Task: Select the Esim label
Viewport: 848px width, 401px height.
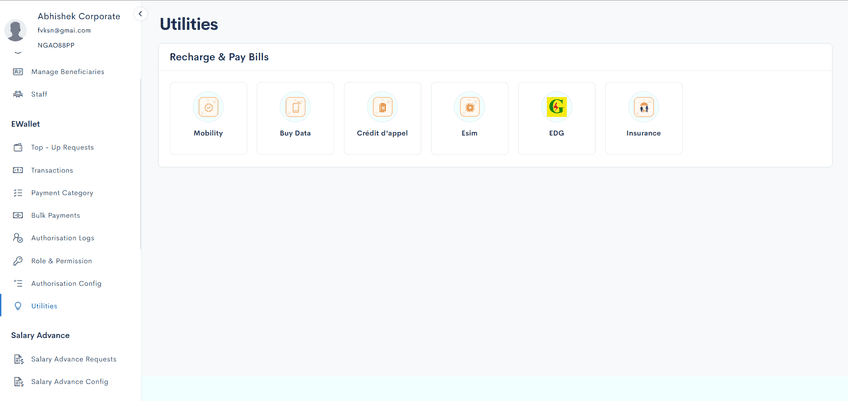Action: (x=469, y=133)
